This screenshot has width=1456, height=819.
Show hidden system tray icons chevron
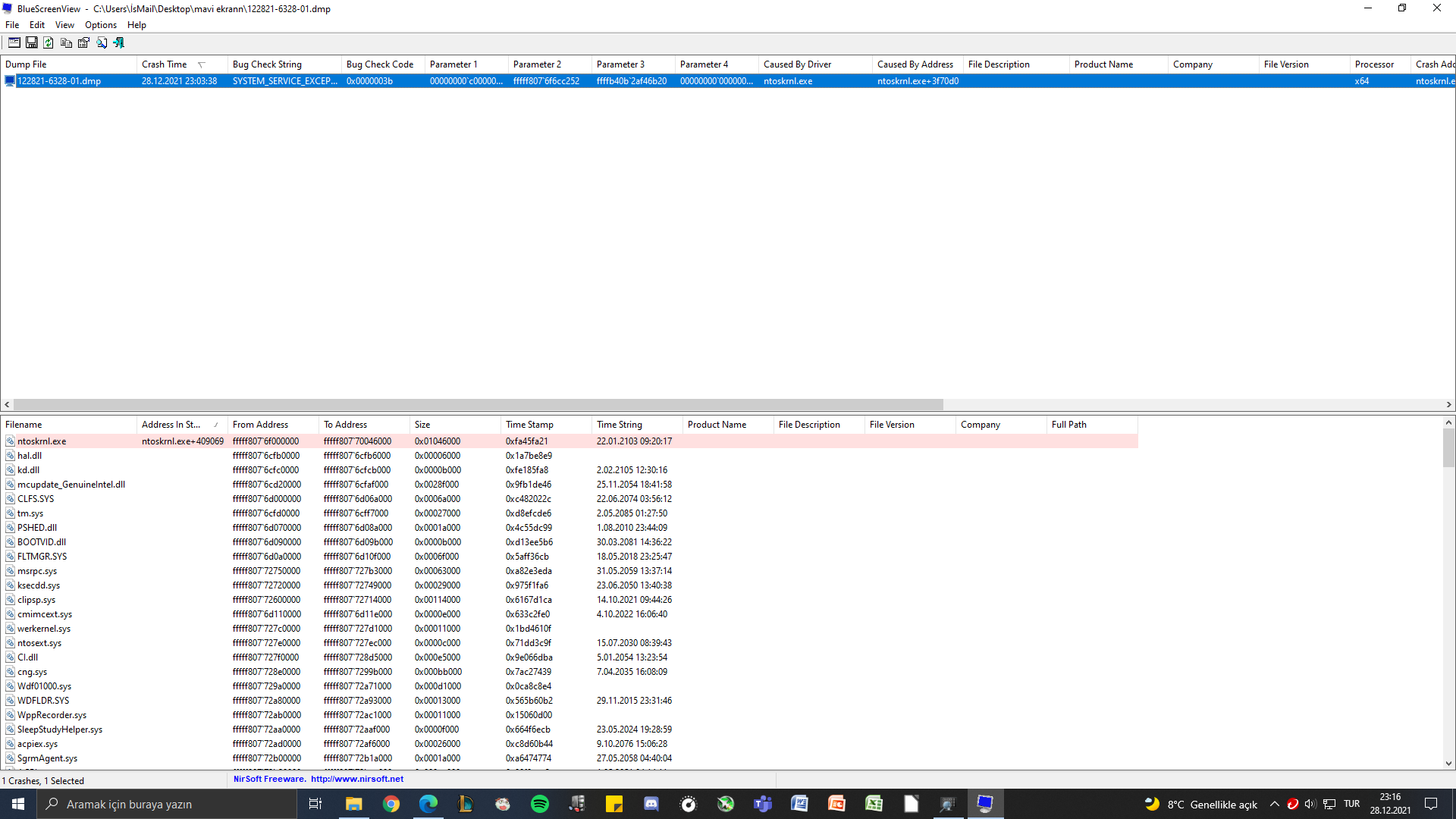(1274, 804)
